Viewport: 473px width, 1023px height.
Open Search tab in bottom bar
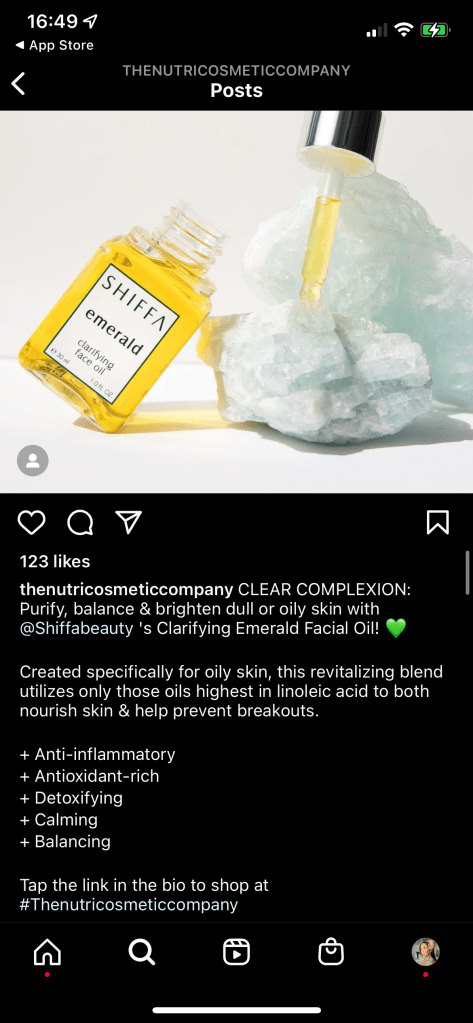pyautogui.click(x=142, y=953)
